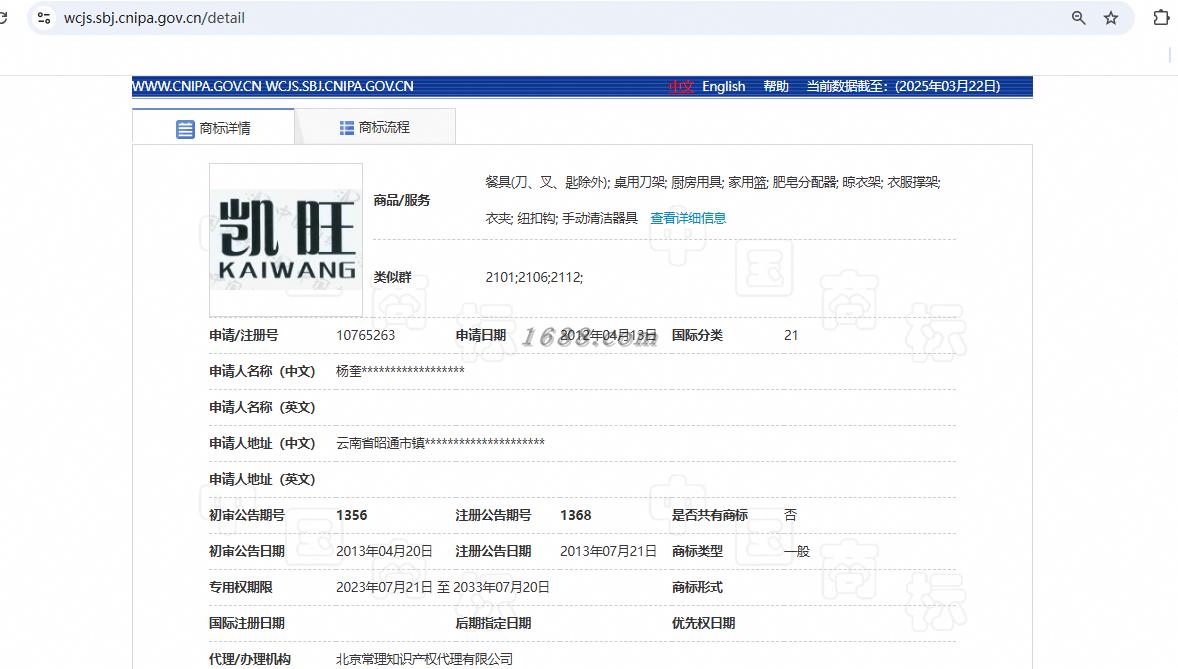Click the 优先权日期 label
This screenshot has height=669, width=1178.
pyautogui.click(x=703, y=623)
